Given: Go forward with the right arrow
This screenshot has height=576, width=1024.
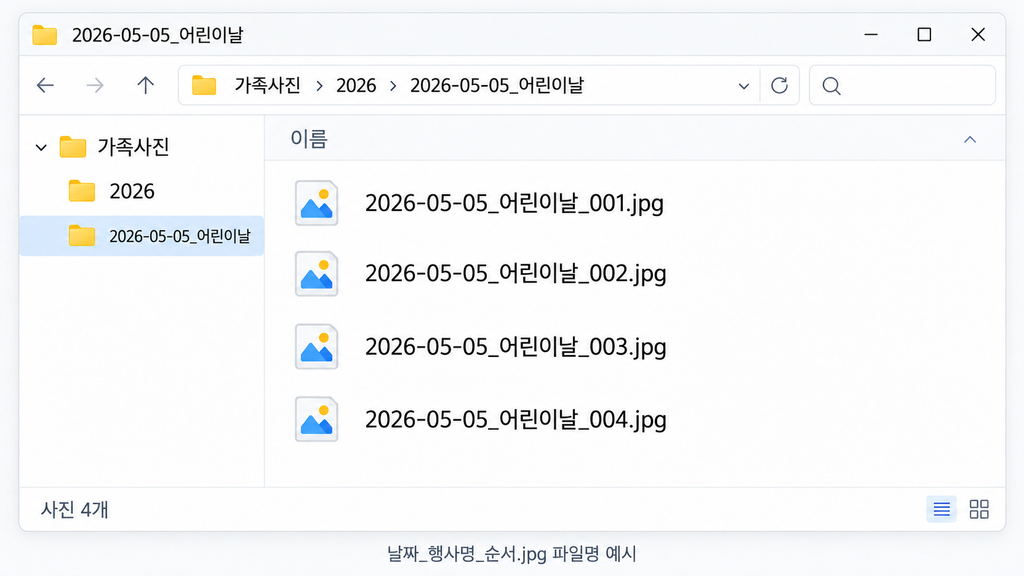Looking at the screenshot, I should (x=95, y=85).
